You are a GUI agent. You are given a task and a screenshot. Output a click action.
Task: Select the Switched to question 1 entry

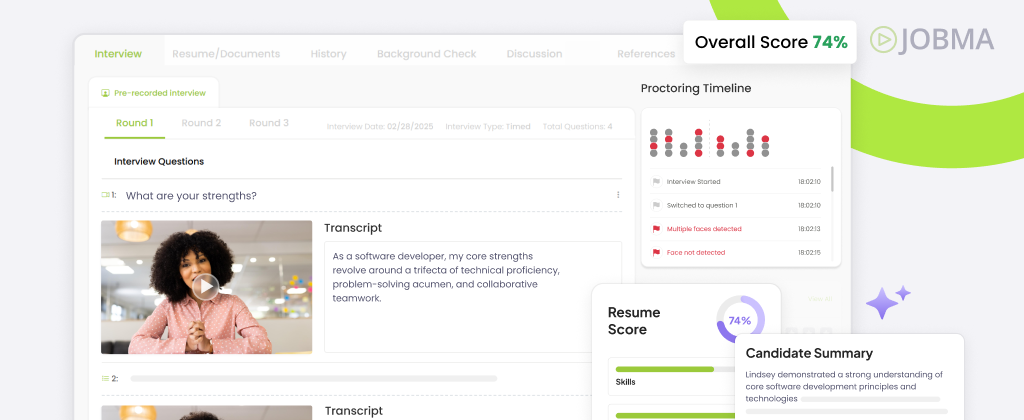pyautogui.click(x=736, y=205)
